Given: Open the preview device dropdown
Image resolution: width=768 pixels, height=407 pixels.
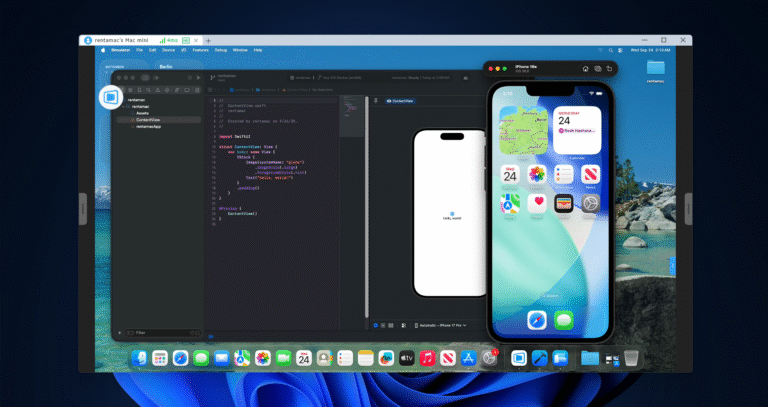Looking at the screenshot, I should [x=447, y=325].
